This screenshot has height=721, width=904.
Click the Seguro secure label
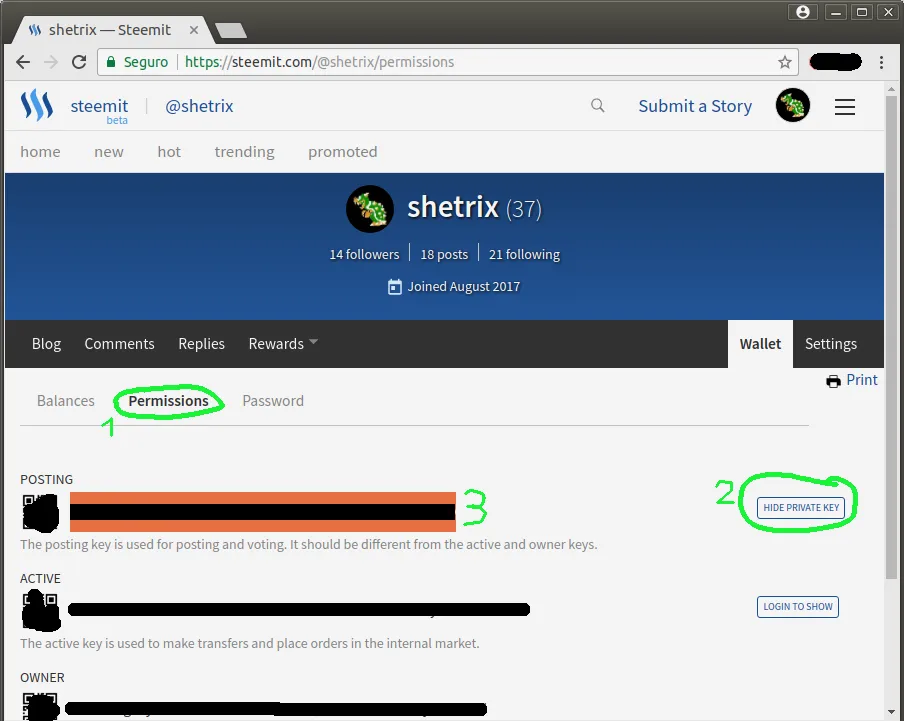pyautogui.click(x=146, y=62)
